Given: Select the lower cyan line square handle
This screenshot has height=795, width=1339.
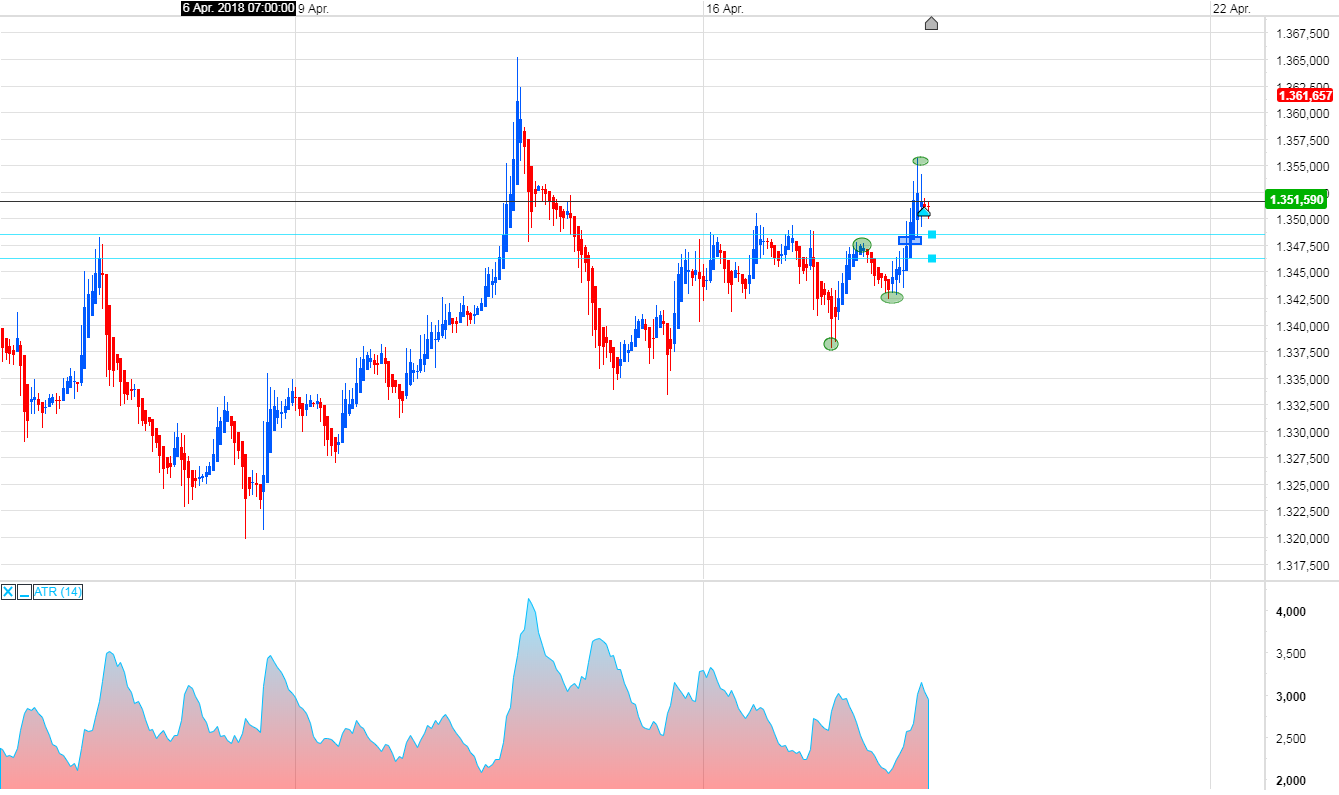Looking at the screenshot, I should (x=932, y=258).
